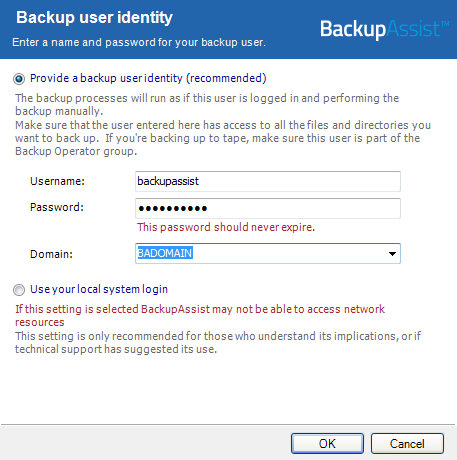The height and width of the screenshot is (460, 457).
Task: Click inside the Password field
Action: (x=268, y=208)
